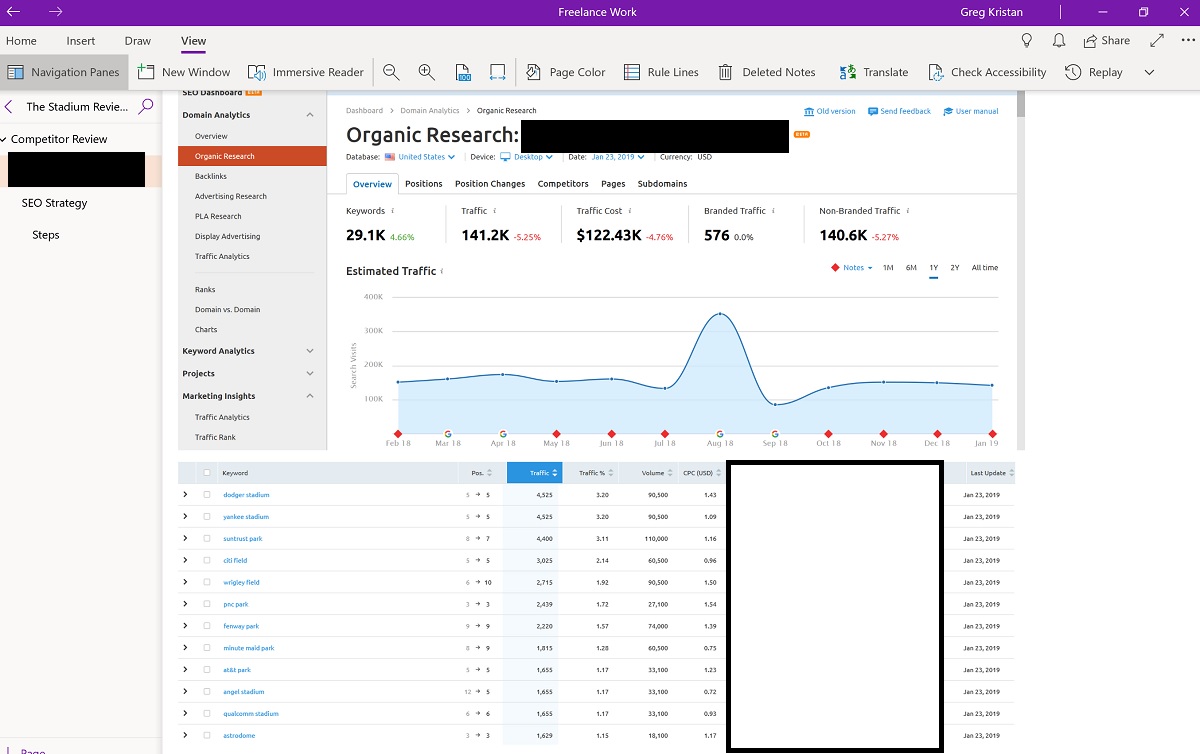
Task: Tick the select-all checkbox in table header
Action: pos(207,473)
